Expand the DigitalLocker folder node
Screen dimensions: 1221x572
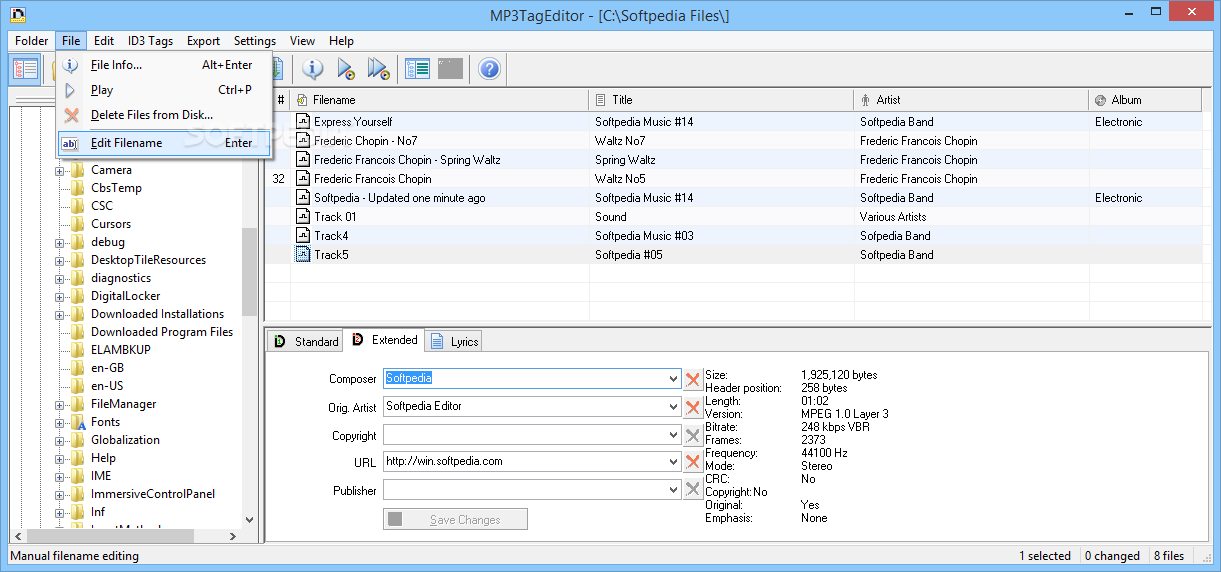click(59, 296)
